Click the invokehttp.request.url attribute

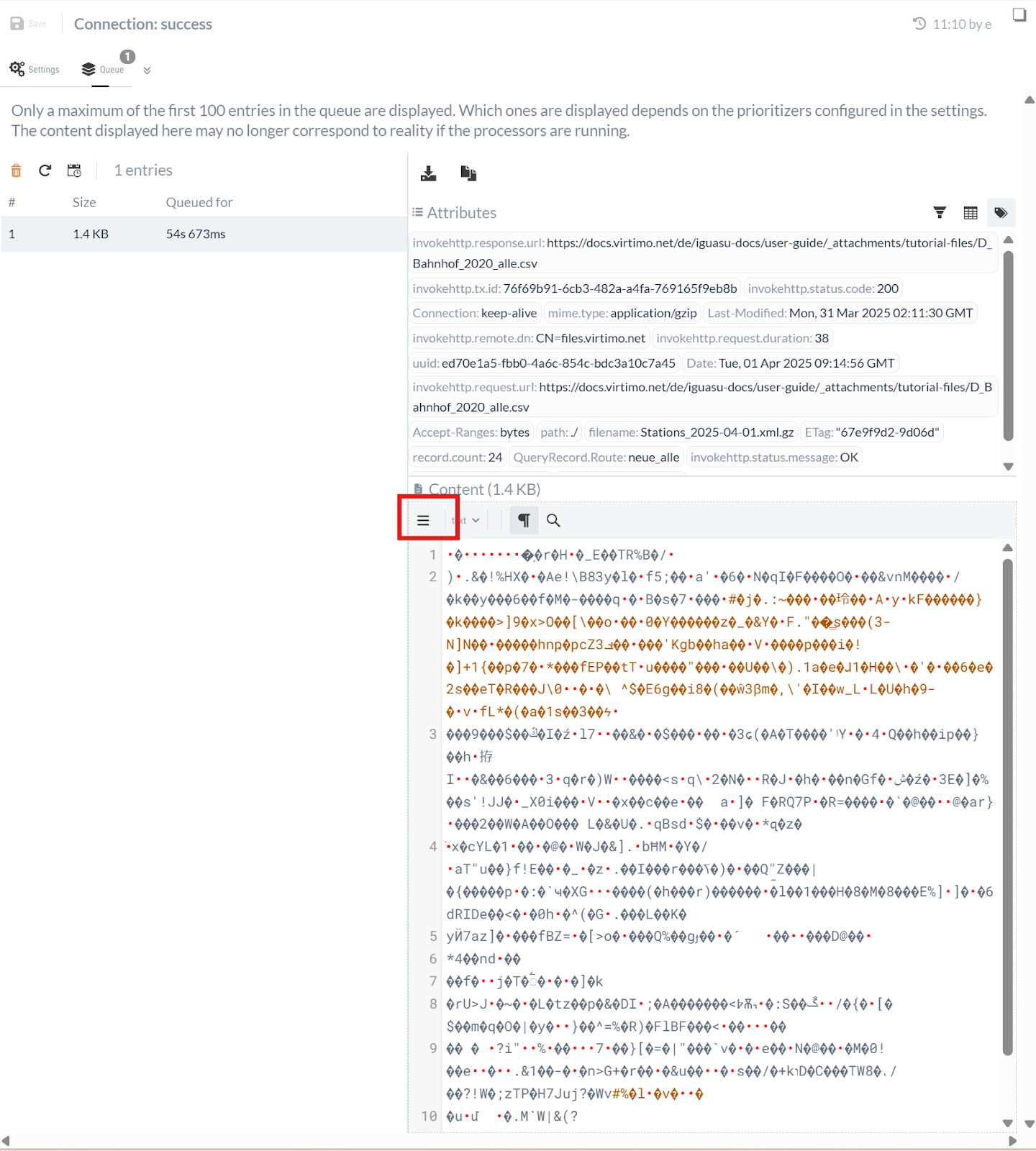coord(703,396)
